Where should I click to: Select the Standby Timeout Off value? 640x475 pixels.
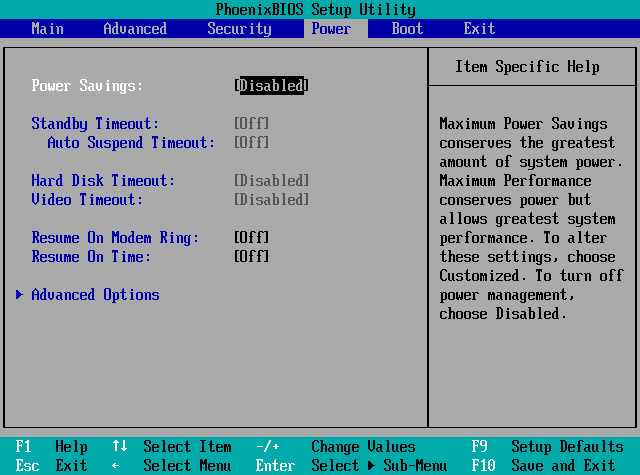point(251,123)
